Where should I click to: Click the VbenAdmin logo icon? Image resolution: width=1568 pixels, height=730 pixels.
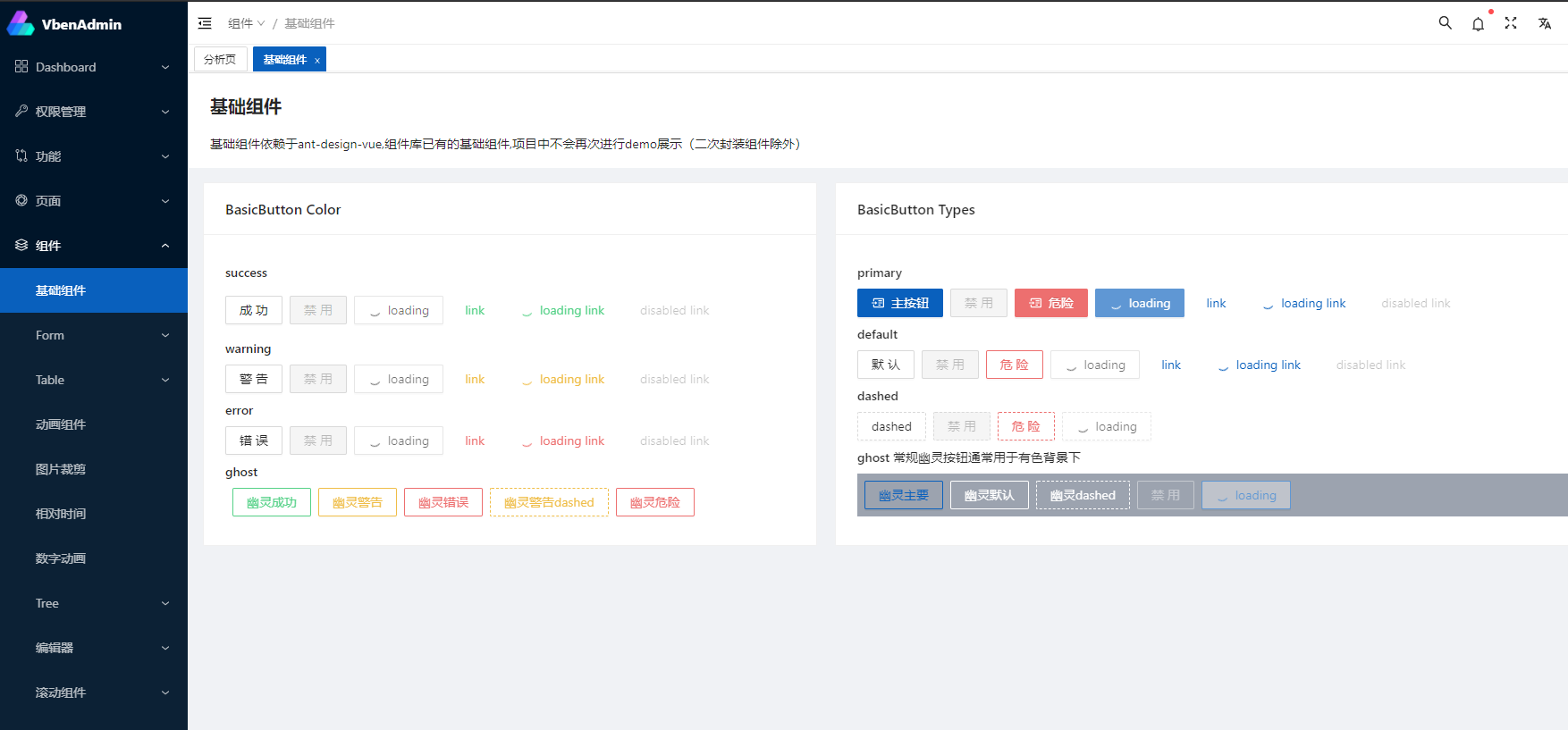coord(21,23)
